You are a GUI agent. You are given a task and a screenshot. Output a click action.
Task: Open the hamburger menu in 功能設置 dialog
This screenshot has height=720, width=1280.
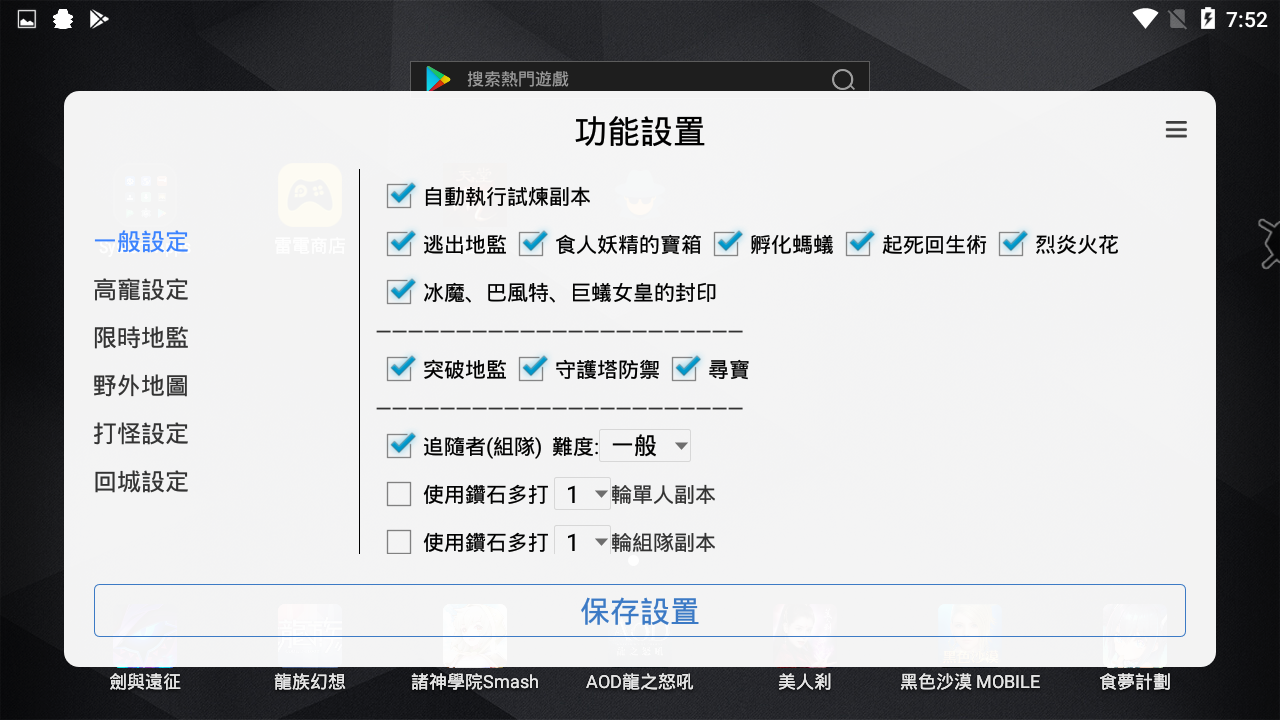(x=1176, y=129)
